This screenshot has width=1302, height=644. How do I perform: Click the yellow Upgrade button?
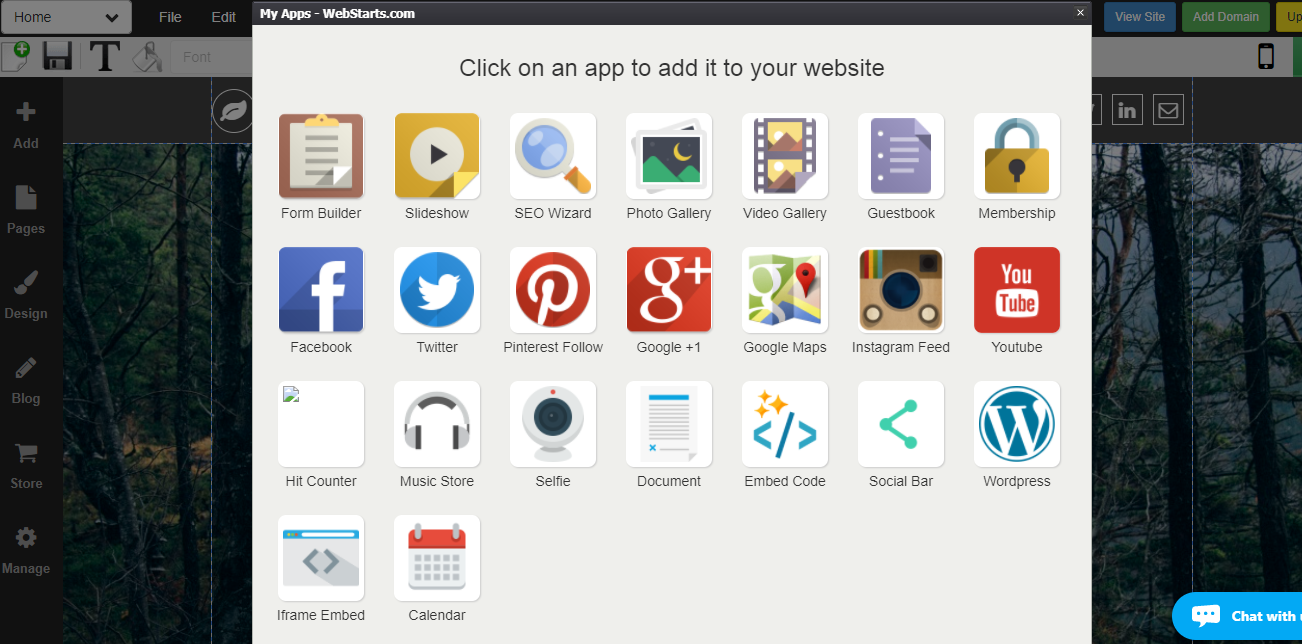point(1289,17)
